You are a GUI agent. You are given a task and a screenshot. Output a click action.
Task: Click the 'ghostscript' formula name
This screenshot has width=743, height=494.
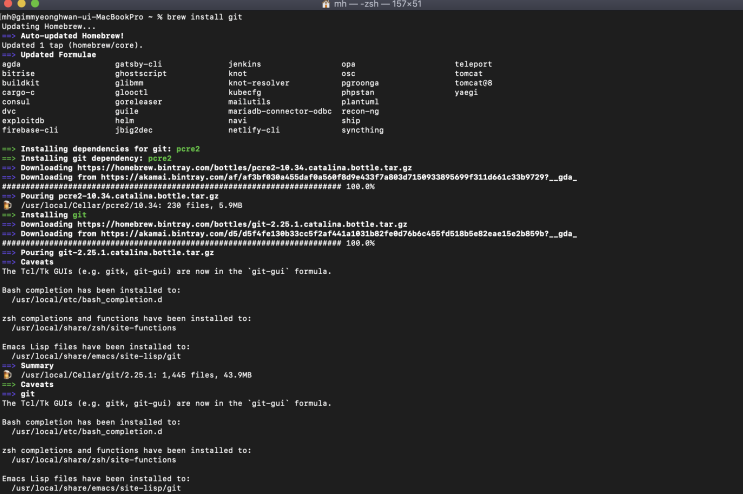tap(141, 73)
